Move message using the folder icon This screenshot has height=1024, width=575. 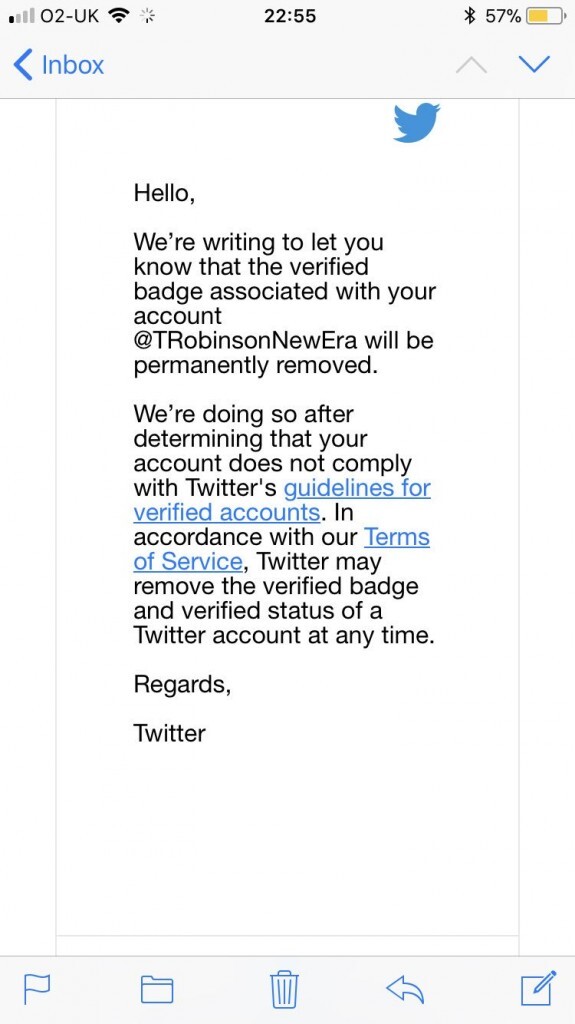(x=157, y=989)
